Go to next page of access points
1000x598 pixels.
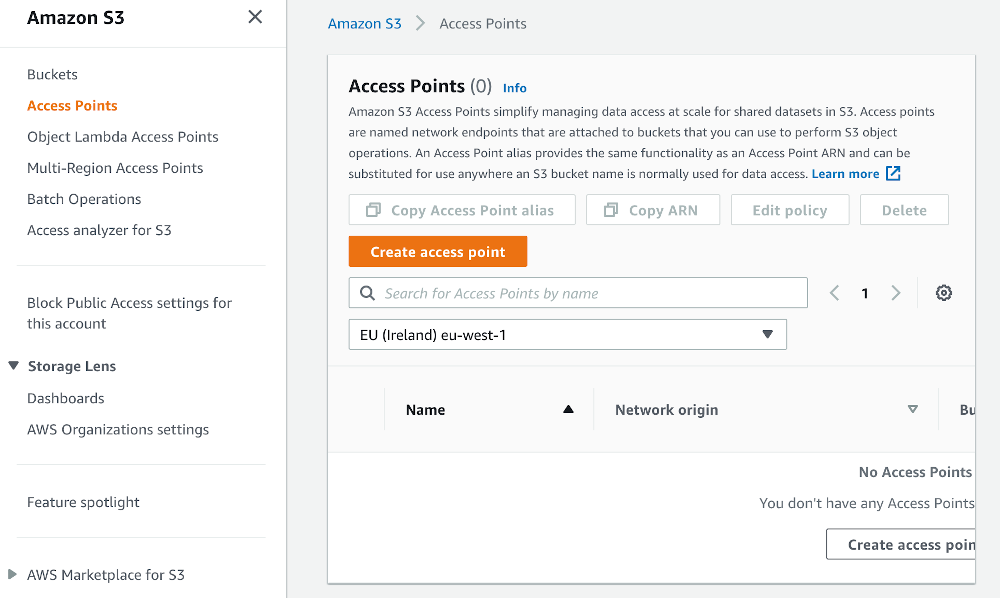pos(896,293)
